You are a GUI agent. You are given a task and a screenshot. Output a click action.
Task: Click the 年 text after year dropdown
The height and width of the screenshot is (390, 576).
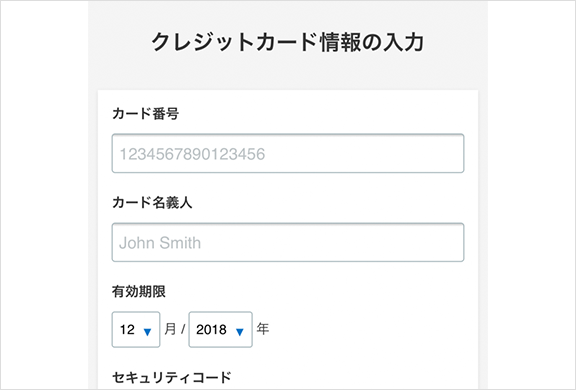point(263,329)
